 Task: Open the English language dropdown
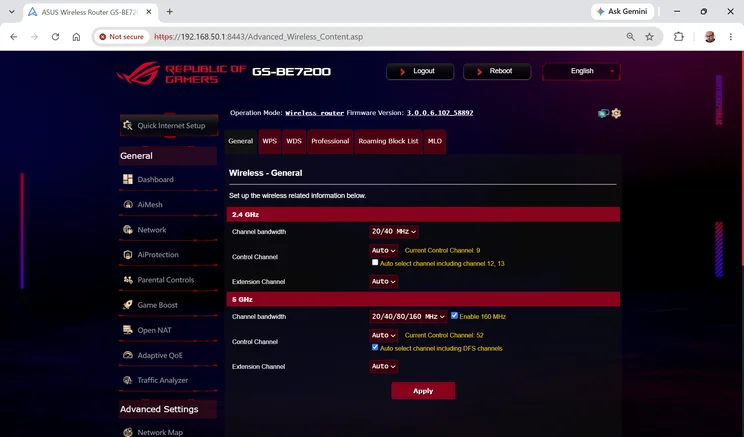(x=581, y=71)
